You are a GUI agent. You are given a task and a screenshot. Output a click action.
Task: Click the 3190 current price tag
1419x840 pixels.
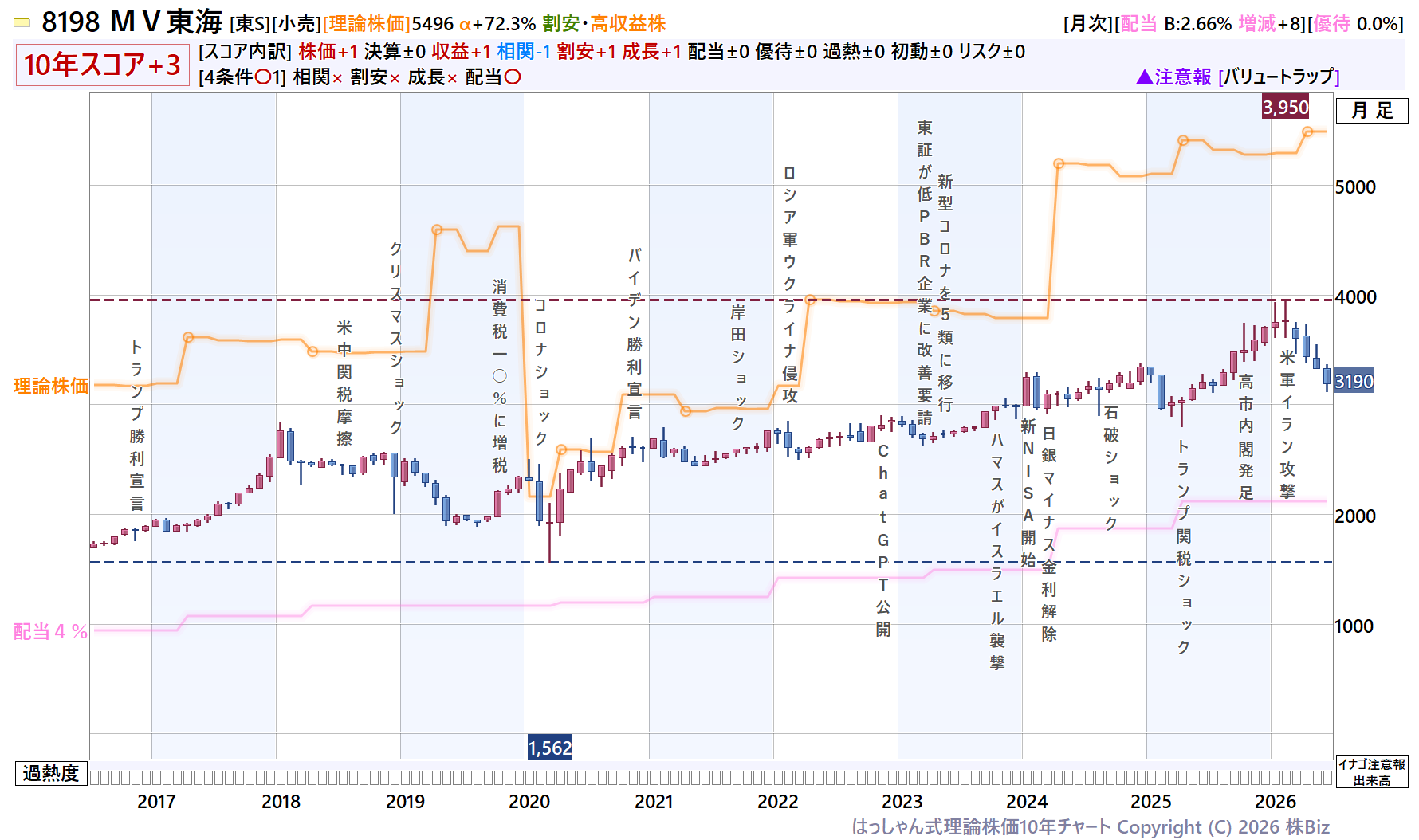point(1354,381)
